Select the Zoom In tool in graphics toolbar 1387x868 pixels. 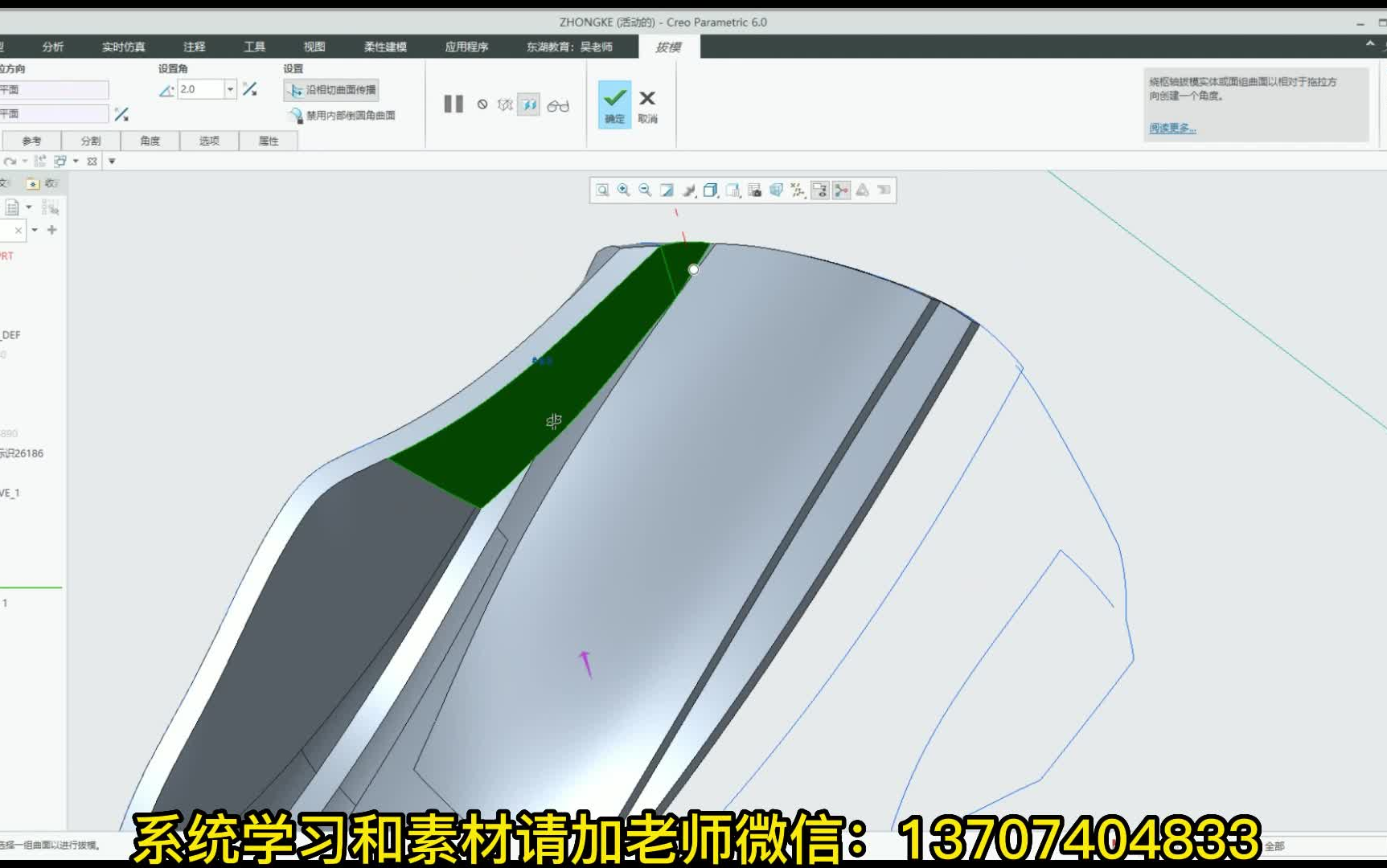[623, 190]
